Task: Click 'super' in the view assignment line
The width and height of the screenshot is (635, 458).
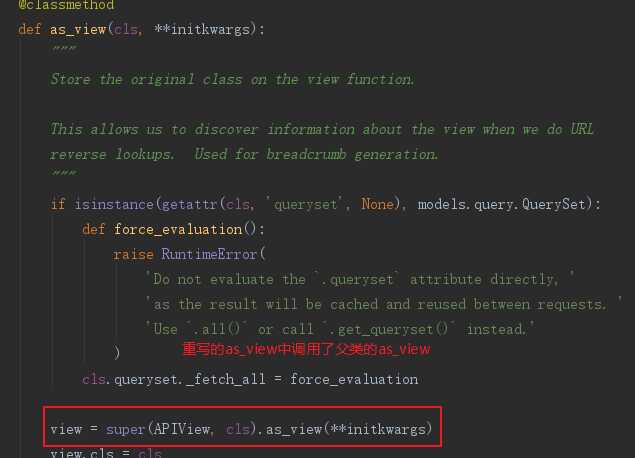Action: [126, 429]
